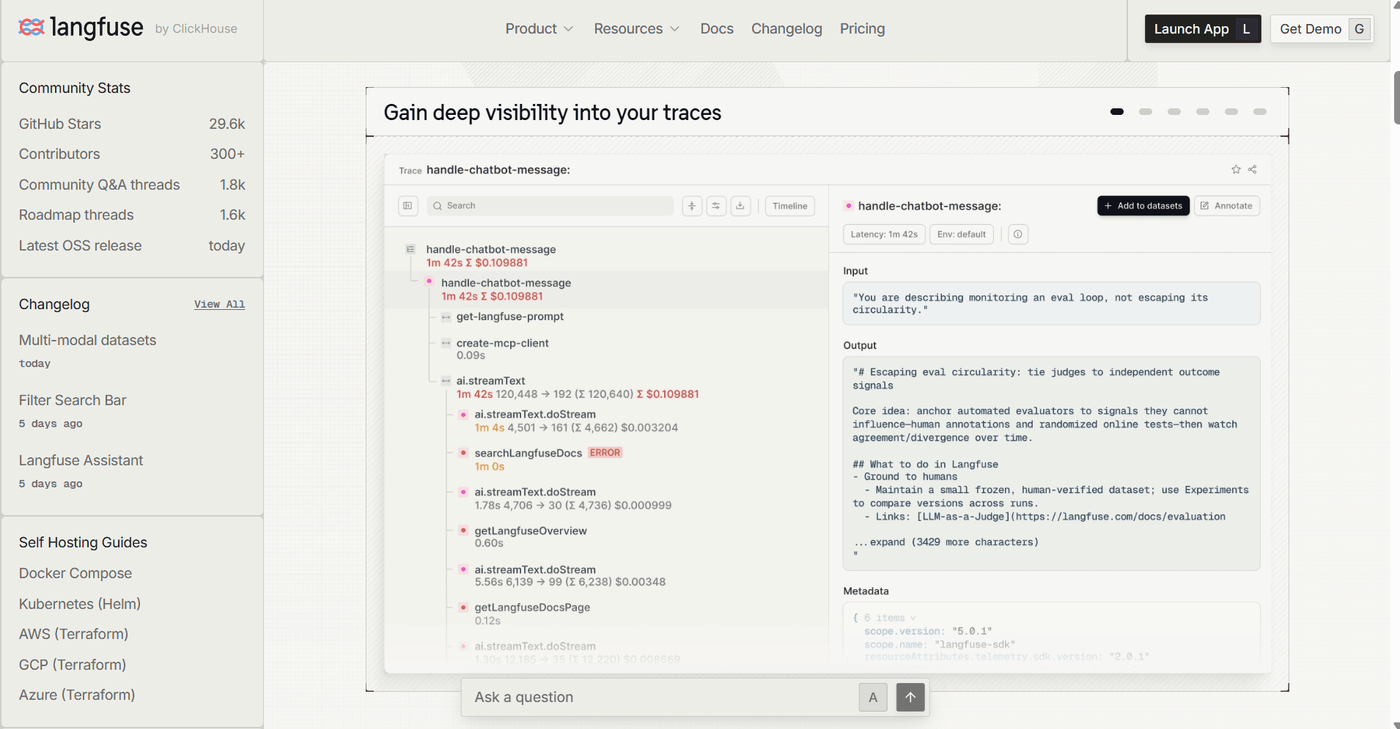Open the Changelog nav item
The height and width of the screenshot is (729, 1400).
pyautogui.click(x=787, y=29)
